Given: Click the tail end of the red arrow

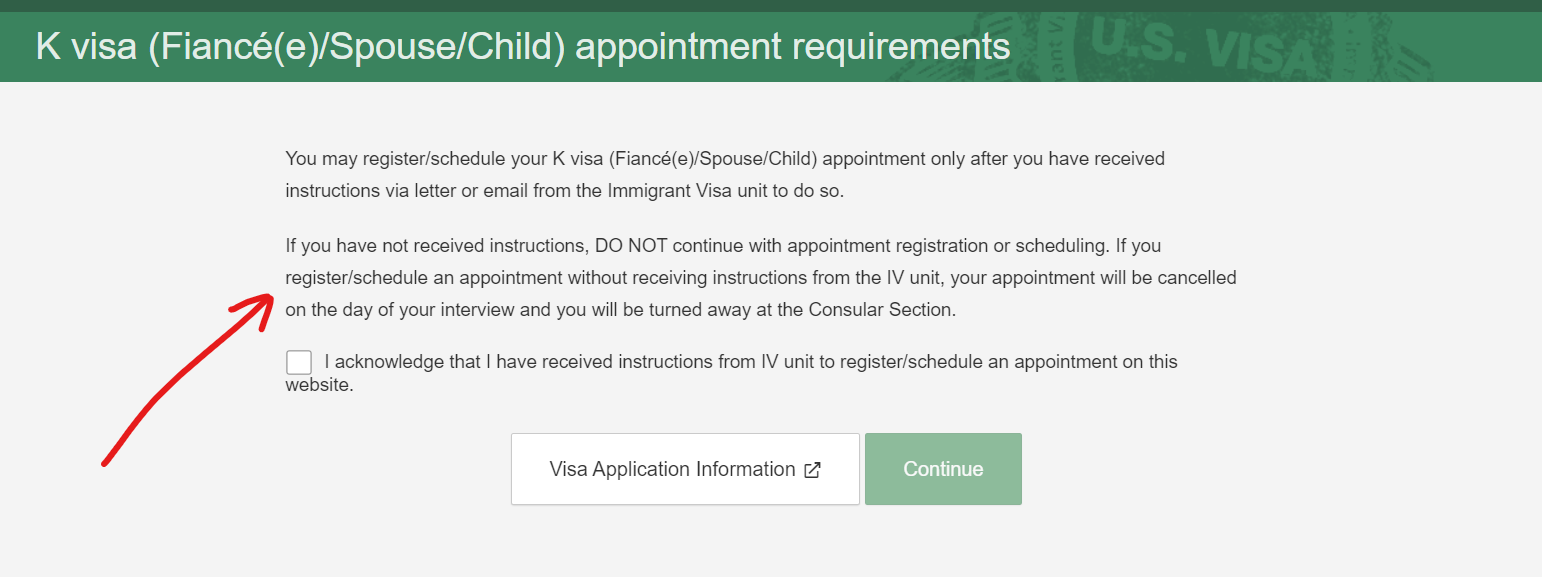Looking at the screenshot, I should pyautogui.click(x=108, y=460).
